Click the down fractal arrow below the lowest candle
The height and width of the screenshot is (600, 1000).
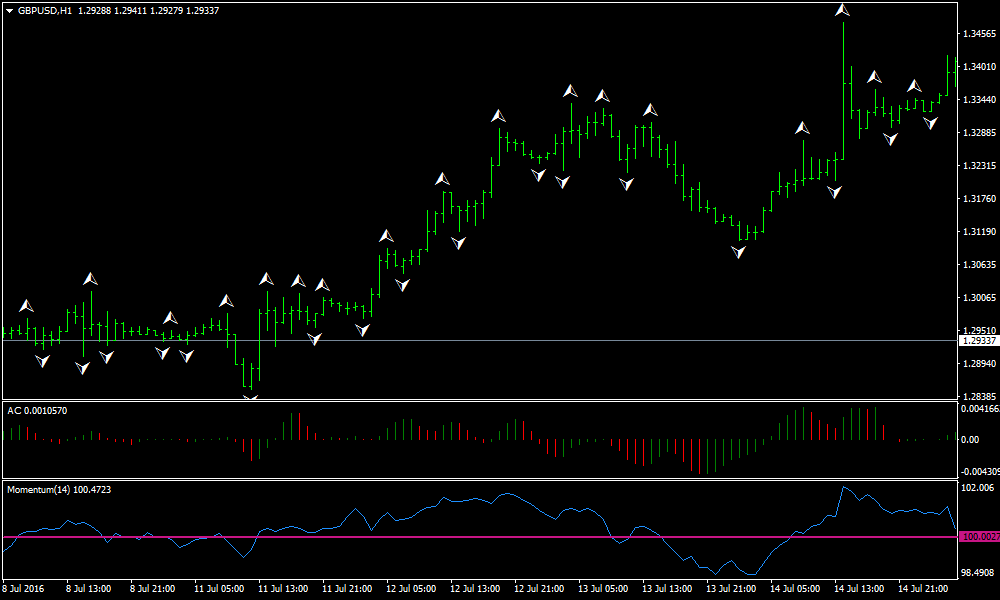point(250,398)
